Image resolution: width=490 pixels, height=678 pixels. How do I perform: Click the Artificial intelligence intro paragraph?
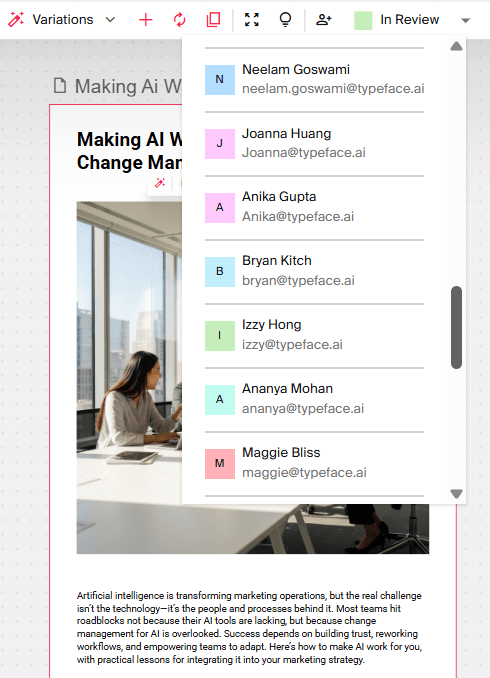click(x=249, y=627)
